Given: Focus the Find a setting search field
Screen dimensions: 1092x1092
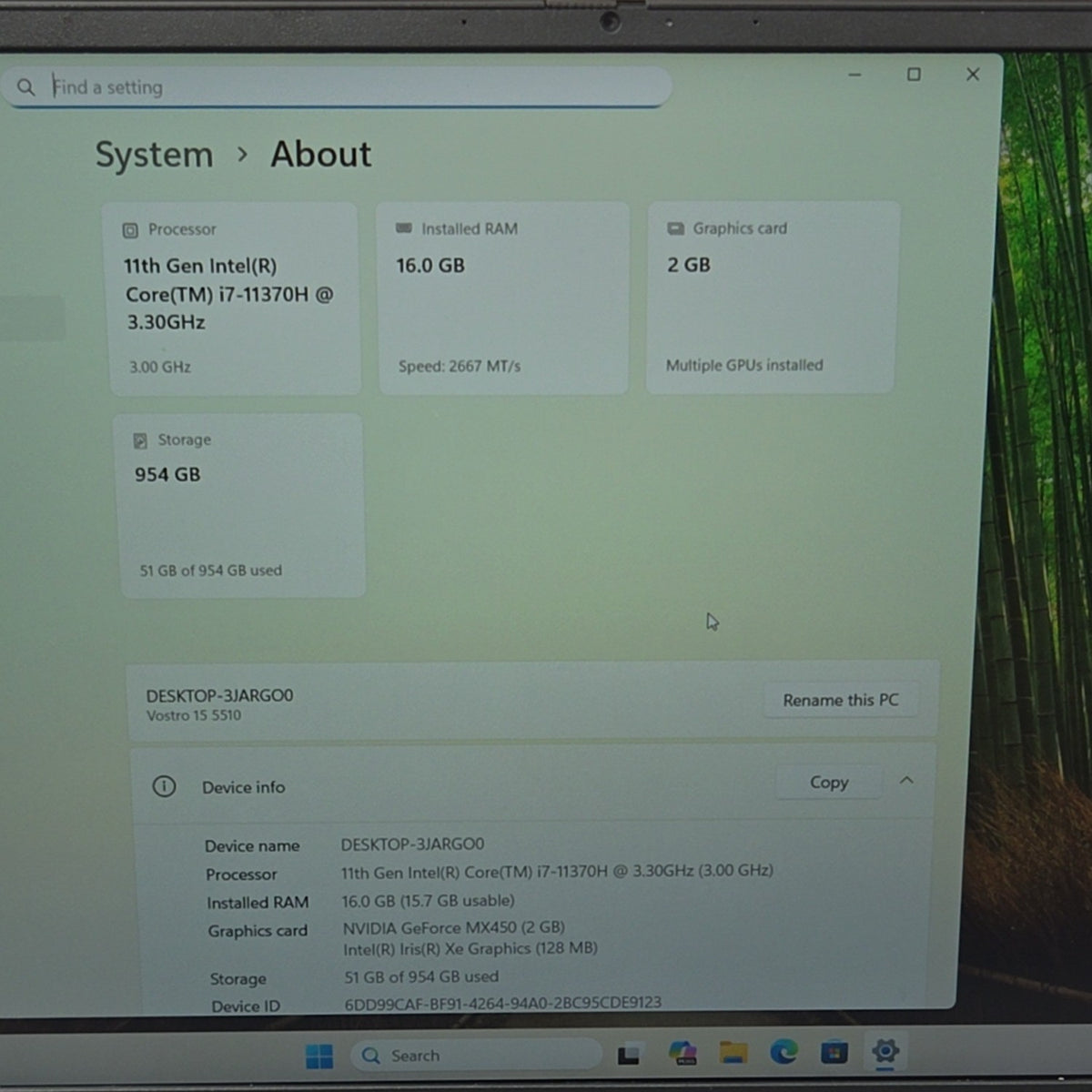Looking at the screenshot, I should [337, 87].
